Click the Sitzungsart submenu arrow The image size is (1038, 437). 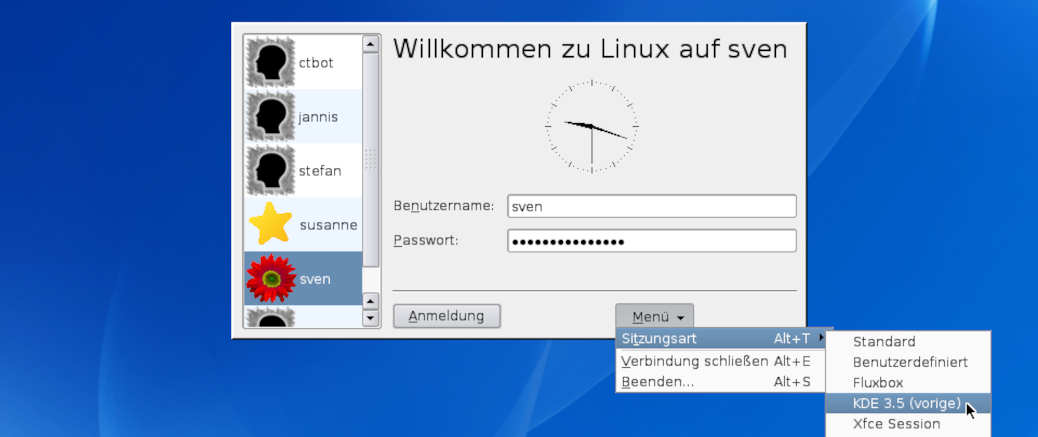click(x=822, y=338)
